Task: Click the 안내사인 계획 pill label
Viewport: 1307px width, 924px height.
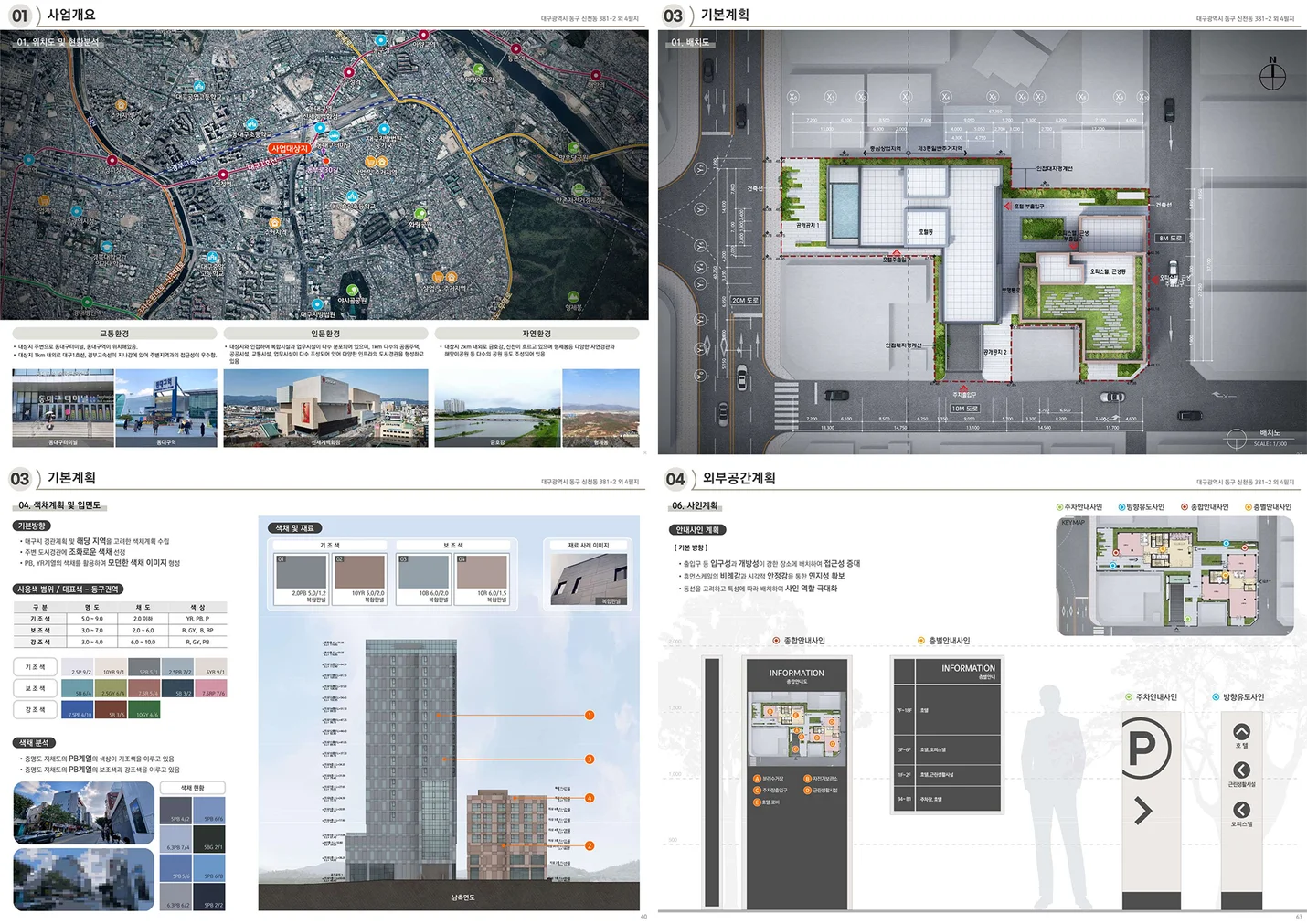Action: [696, 530]
